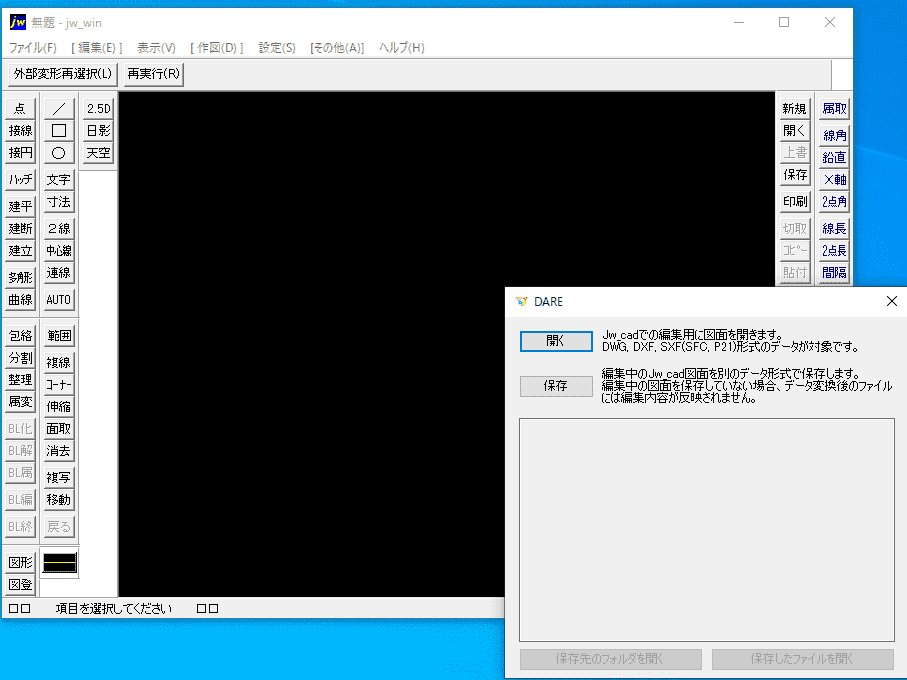Select the line drawing tool

pos(59,108)
